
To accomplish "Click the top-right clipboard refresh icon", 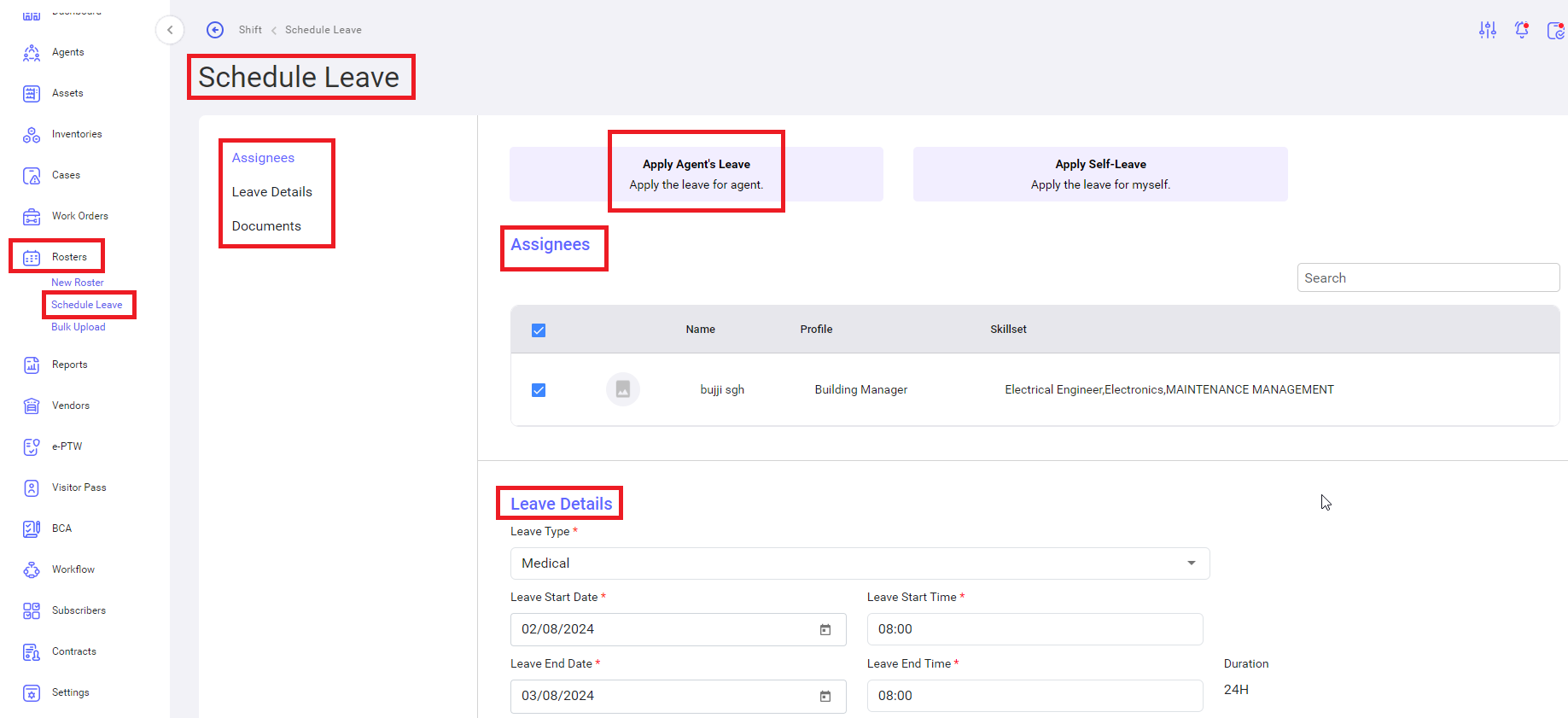I will click(1556, 31).
